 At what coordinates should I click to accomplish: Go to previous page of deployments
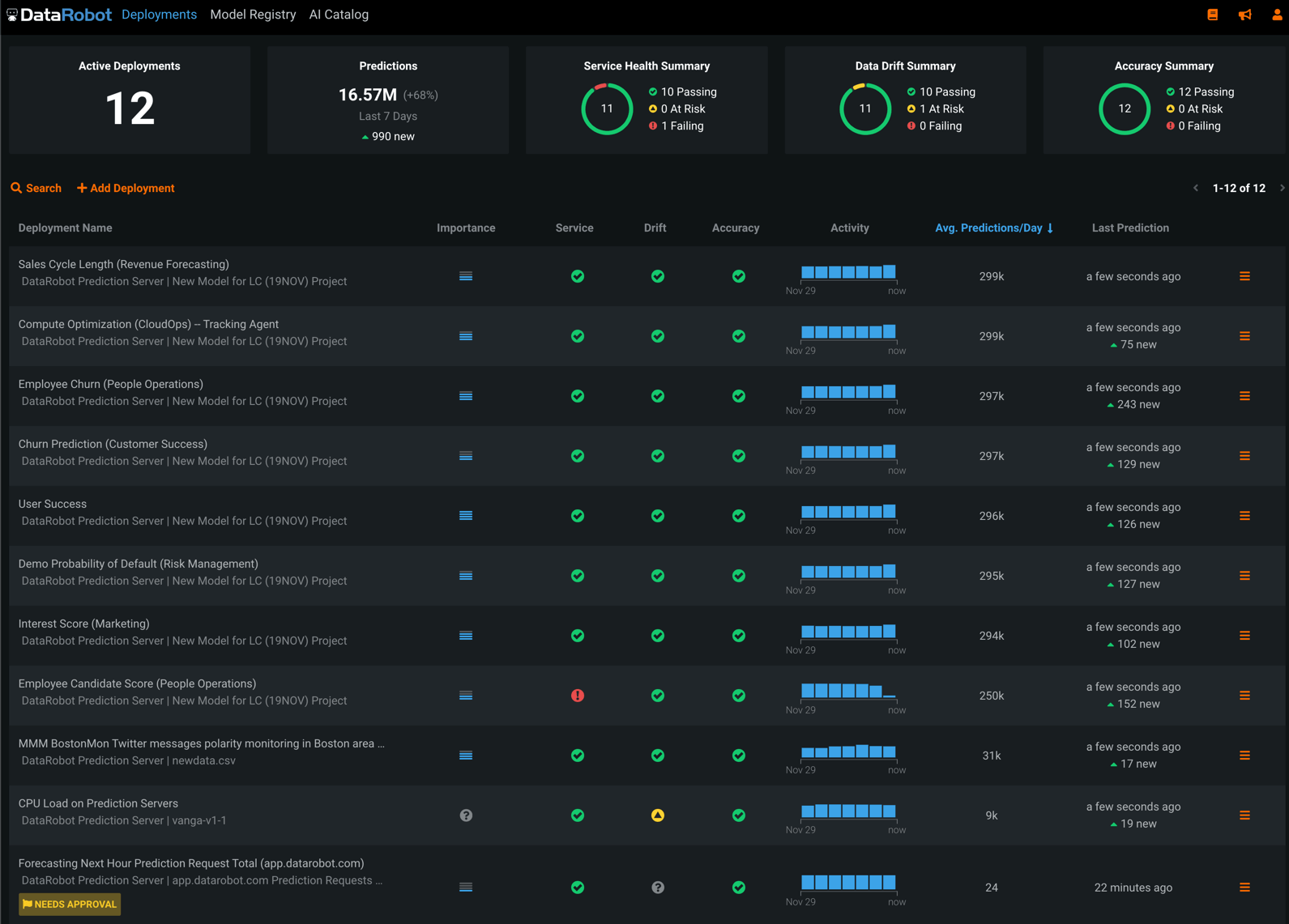point(1196,188)
